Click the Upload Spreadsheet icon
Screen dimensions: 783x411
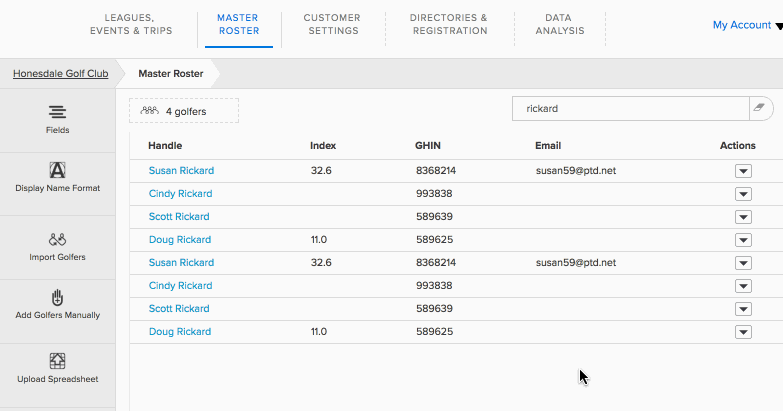[57, 361]
